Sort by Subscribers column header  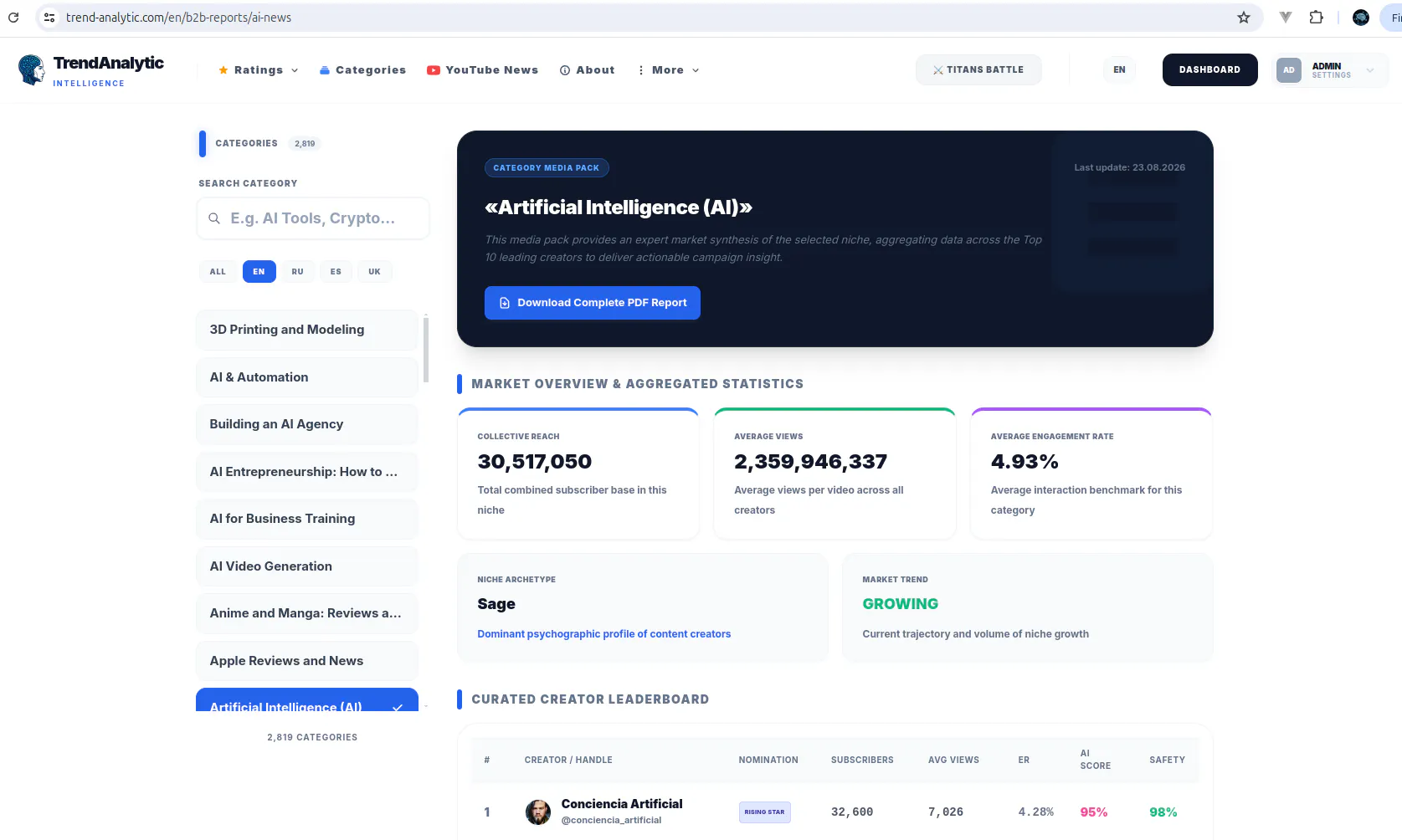862,760
